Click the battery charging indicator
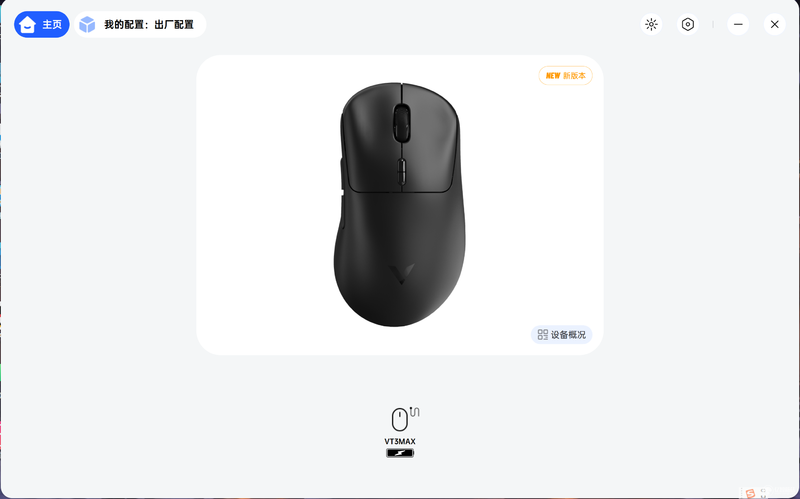 [400, 453]
